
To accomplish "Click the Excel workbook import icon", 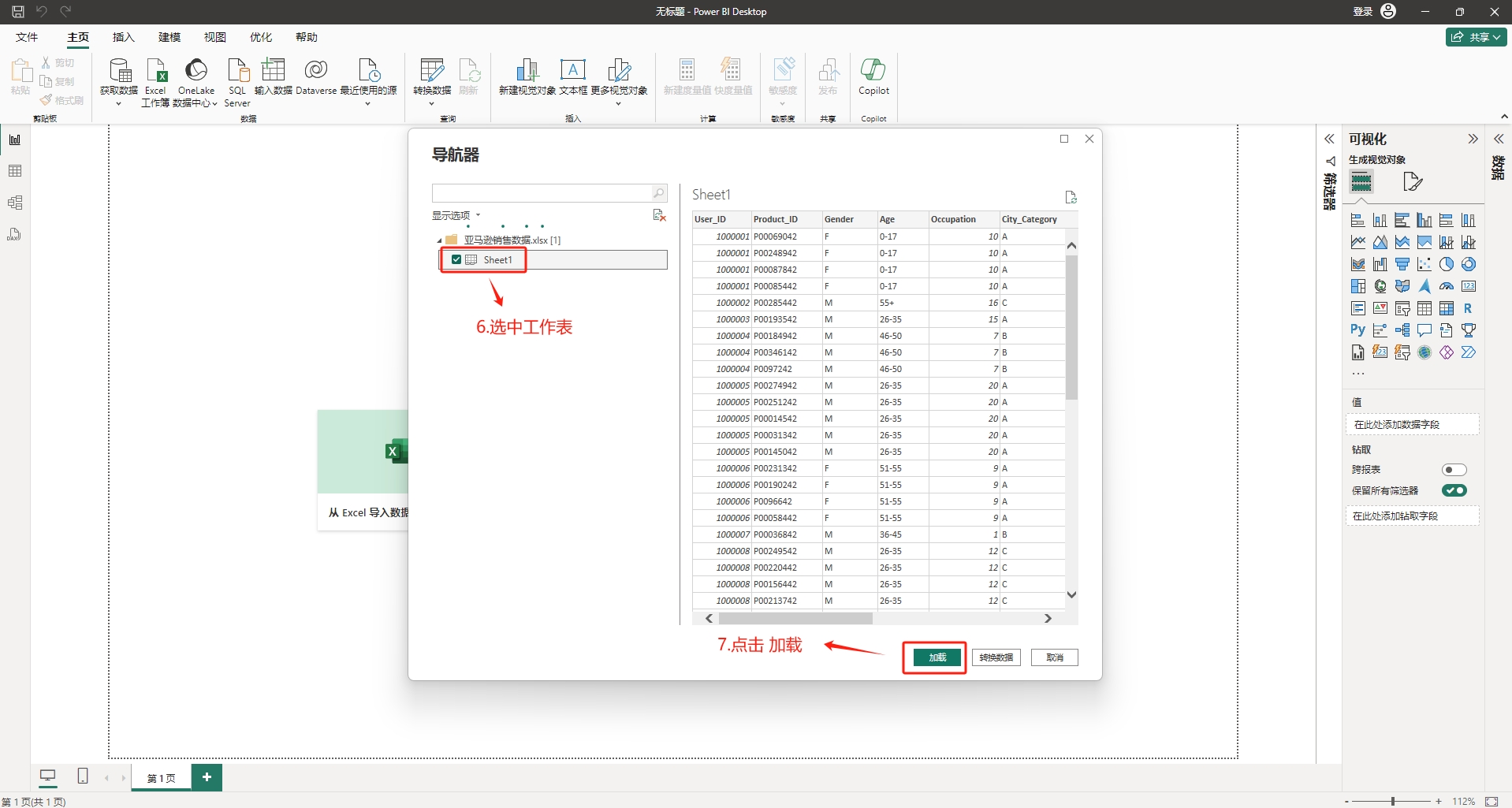I will pyautogui.click(x=156, y=70).
